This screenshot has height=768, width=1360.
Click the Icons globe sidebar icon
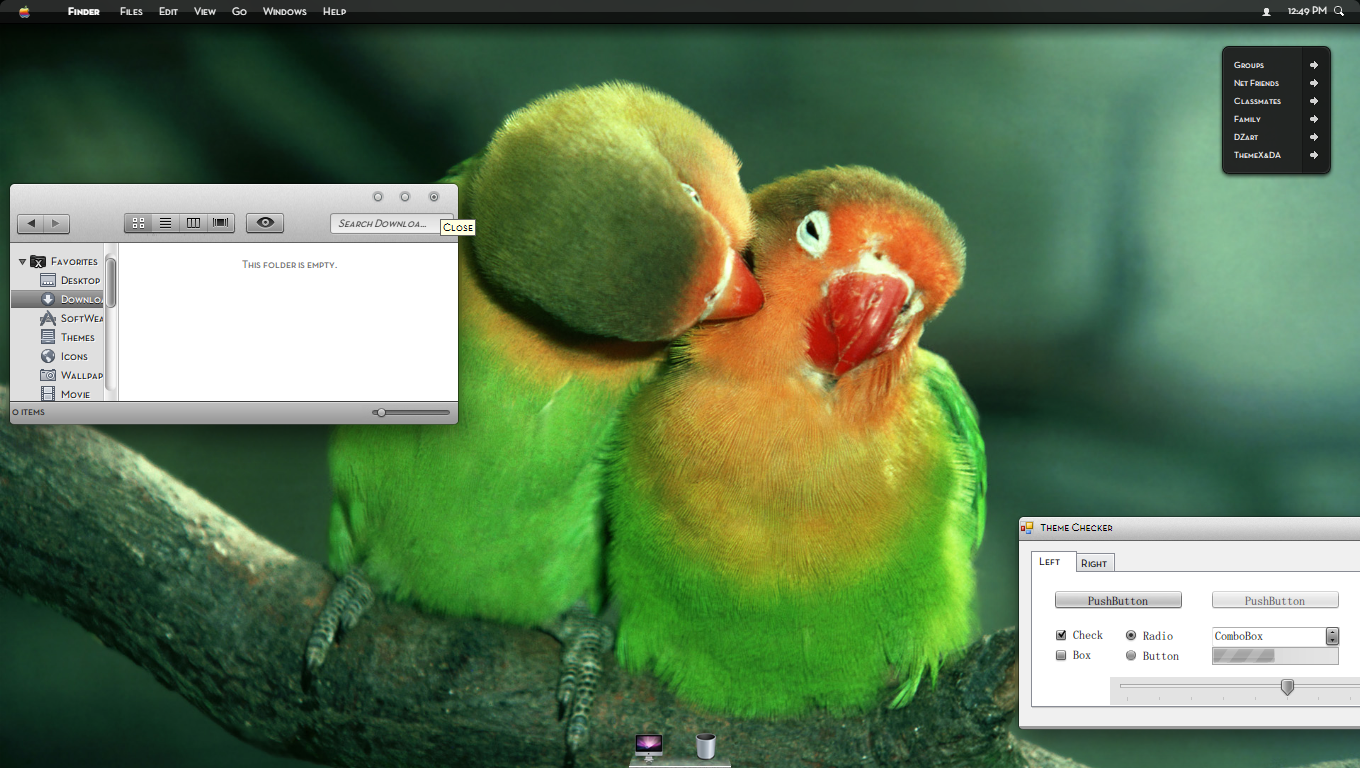point(48,356)
